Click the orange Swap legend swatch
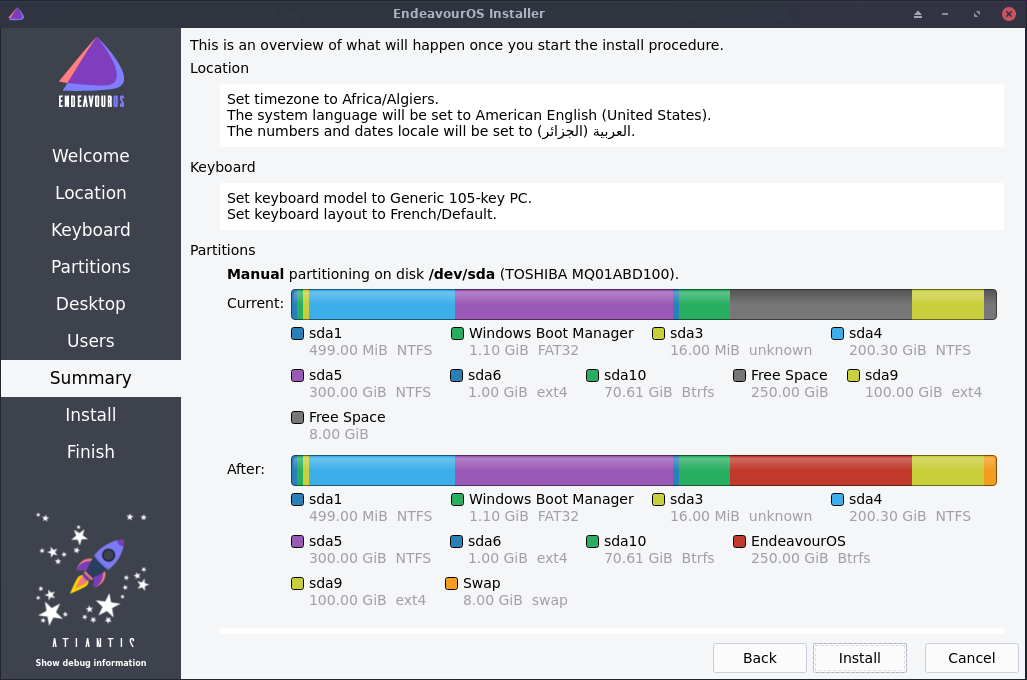 [x=451, y=583]
